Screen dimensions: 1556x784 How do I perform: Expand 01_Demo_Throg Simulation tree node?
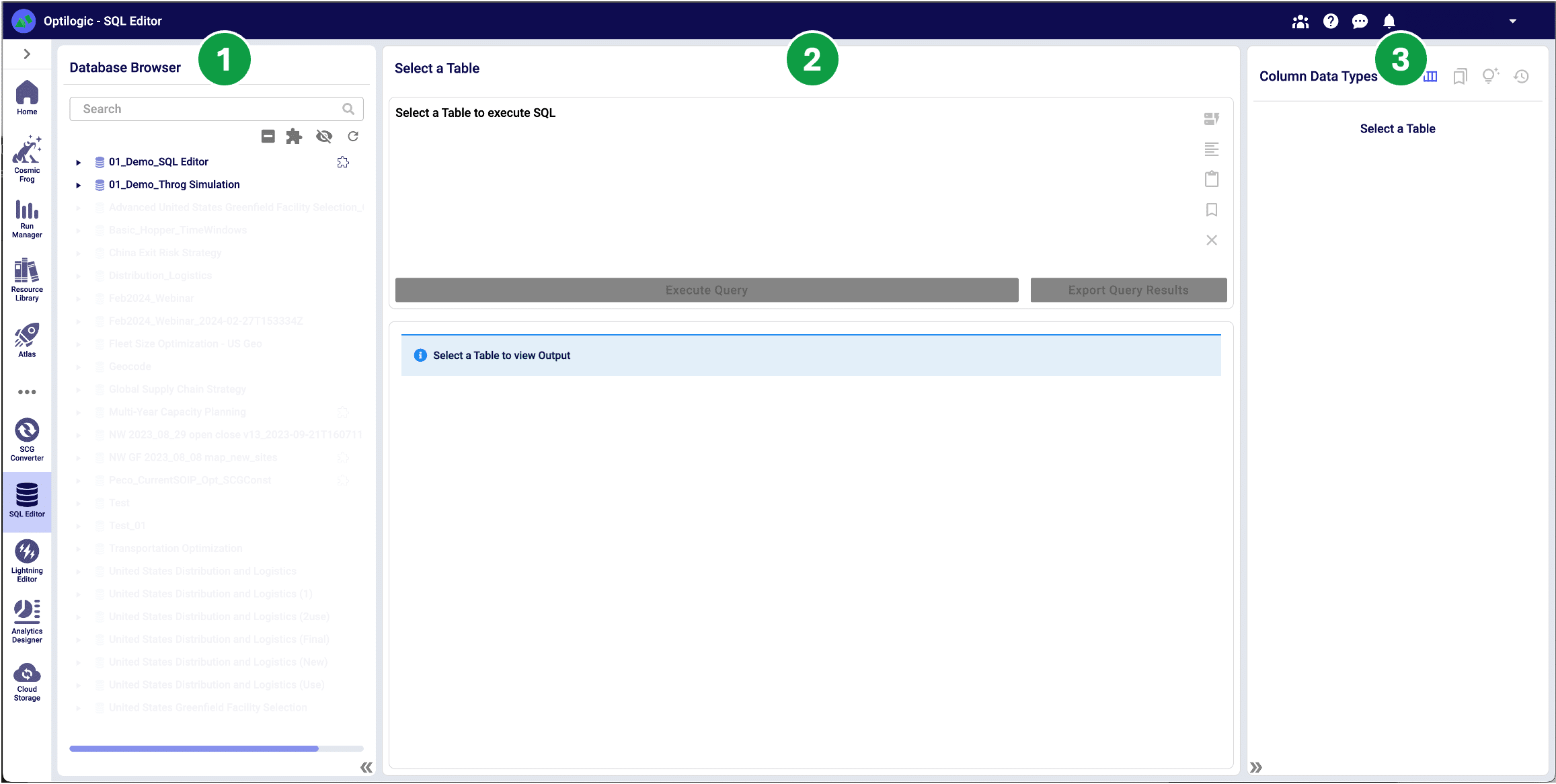click(x=78, y=185)
